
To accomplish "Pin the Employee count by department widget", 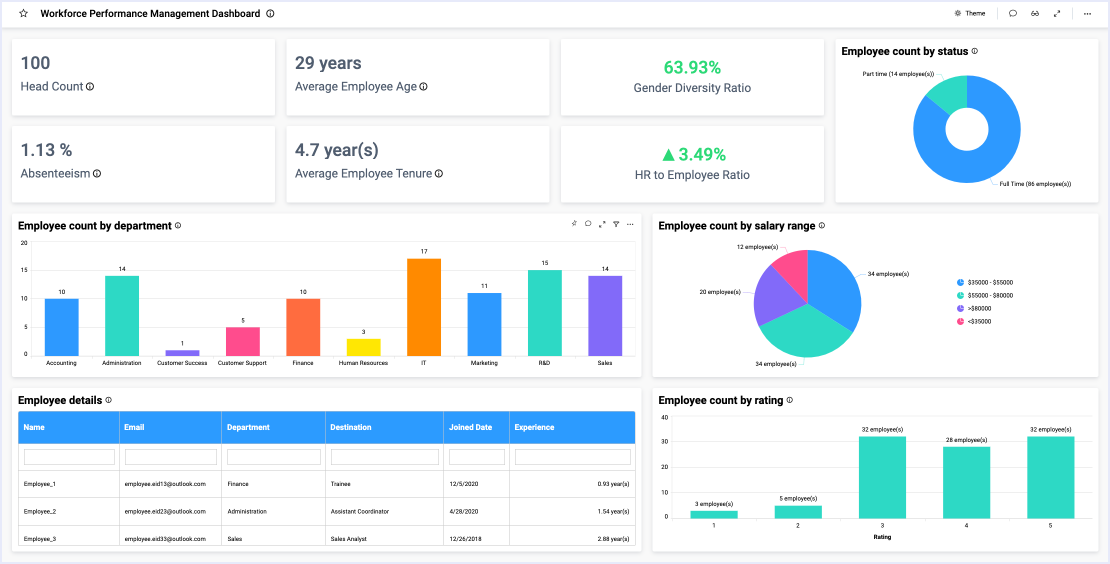I will click(x=574, y=224).
